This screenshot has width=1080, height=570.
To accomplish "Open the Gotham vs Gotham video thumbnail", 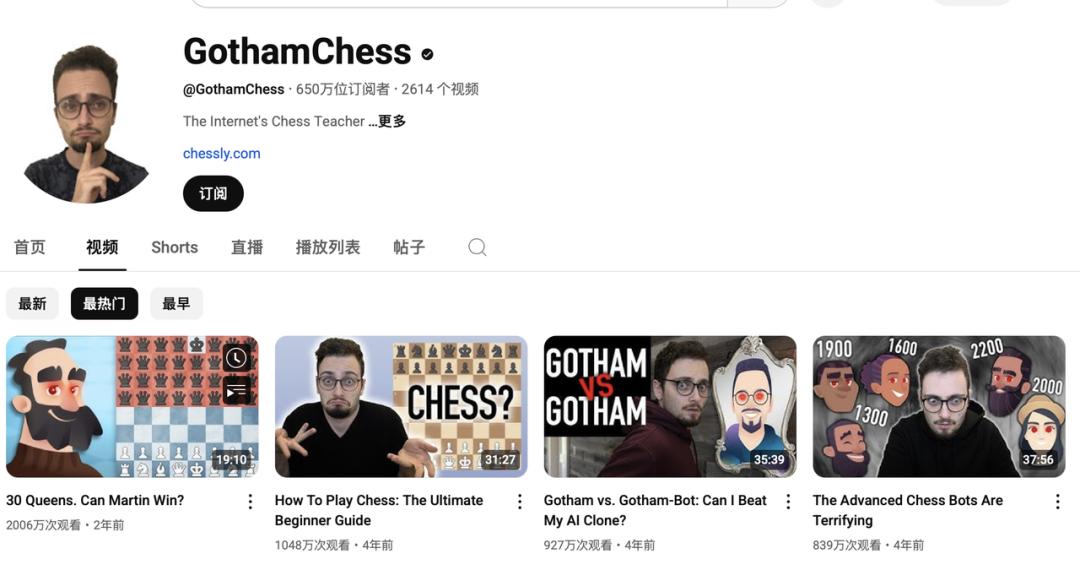I will 669,406.
